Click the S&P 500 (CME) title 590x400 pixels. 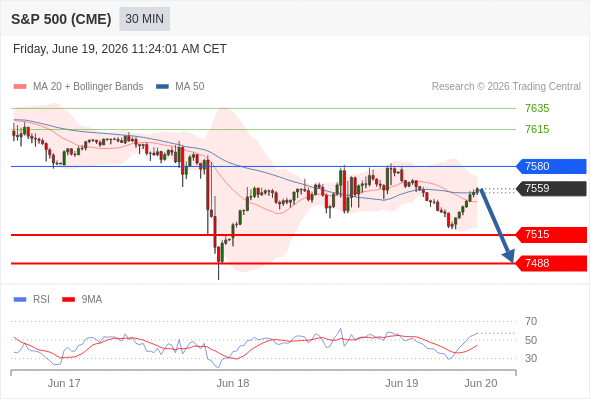(x=61, y=19)
